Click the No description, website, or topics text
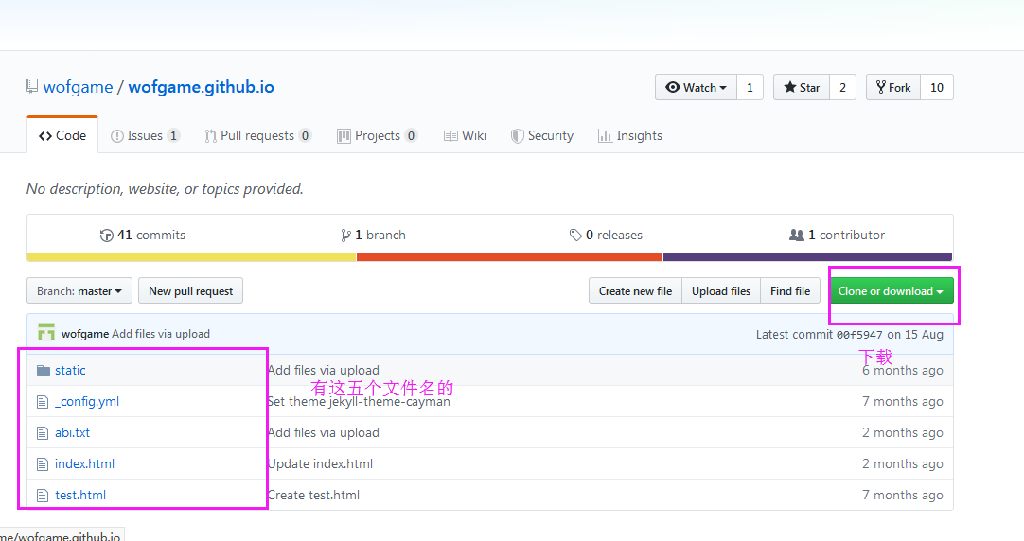1024x541 pixels. tap(165, 189)
